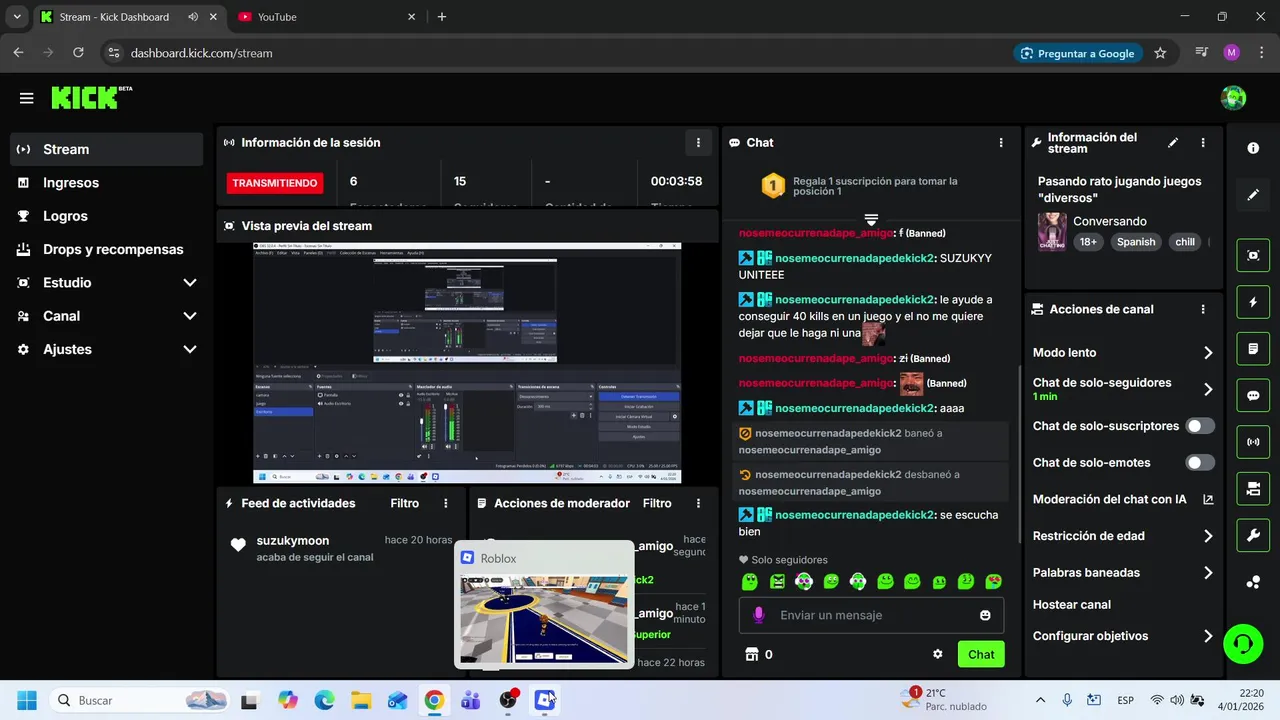Click Filtro in Acciones de moderador
This screenshot has height=720, width=1280.
pos(657,504)
